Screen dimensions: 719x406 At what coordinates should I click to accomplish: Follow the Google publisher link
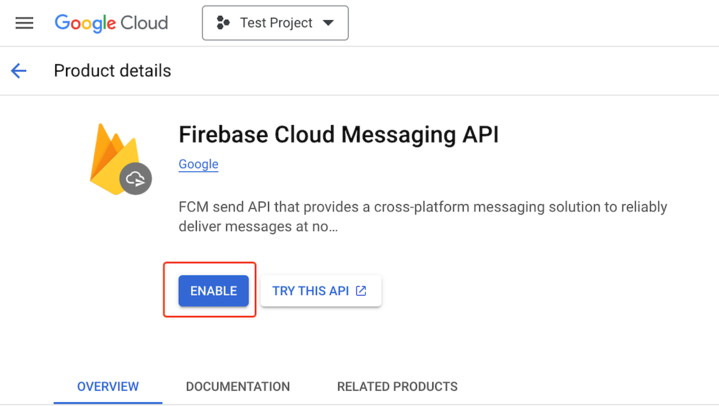[198, 164]
